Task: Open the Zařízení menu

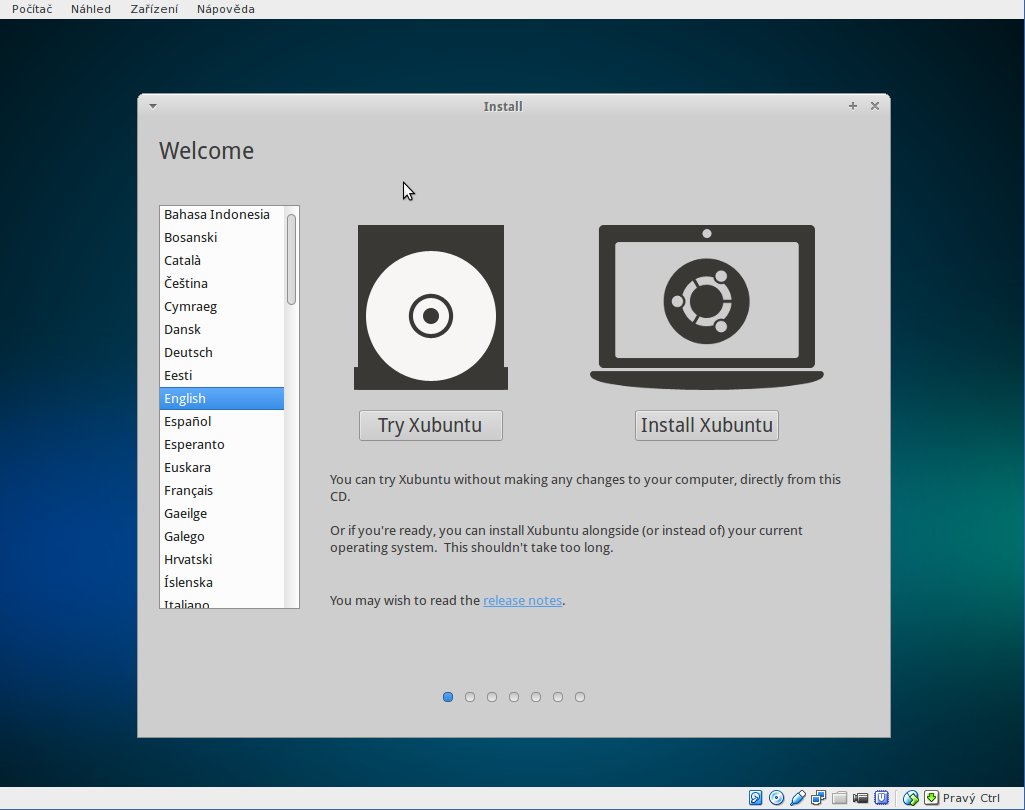Action: tap(154, 9)
